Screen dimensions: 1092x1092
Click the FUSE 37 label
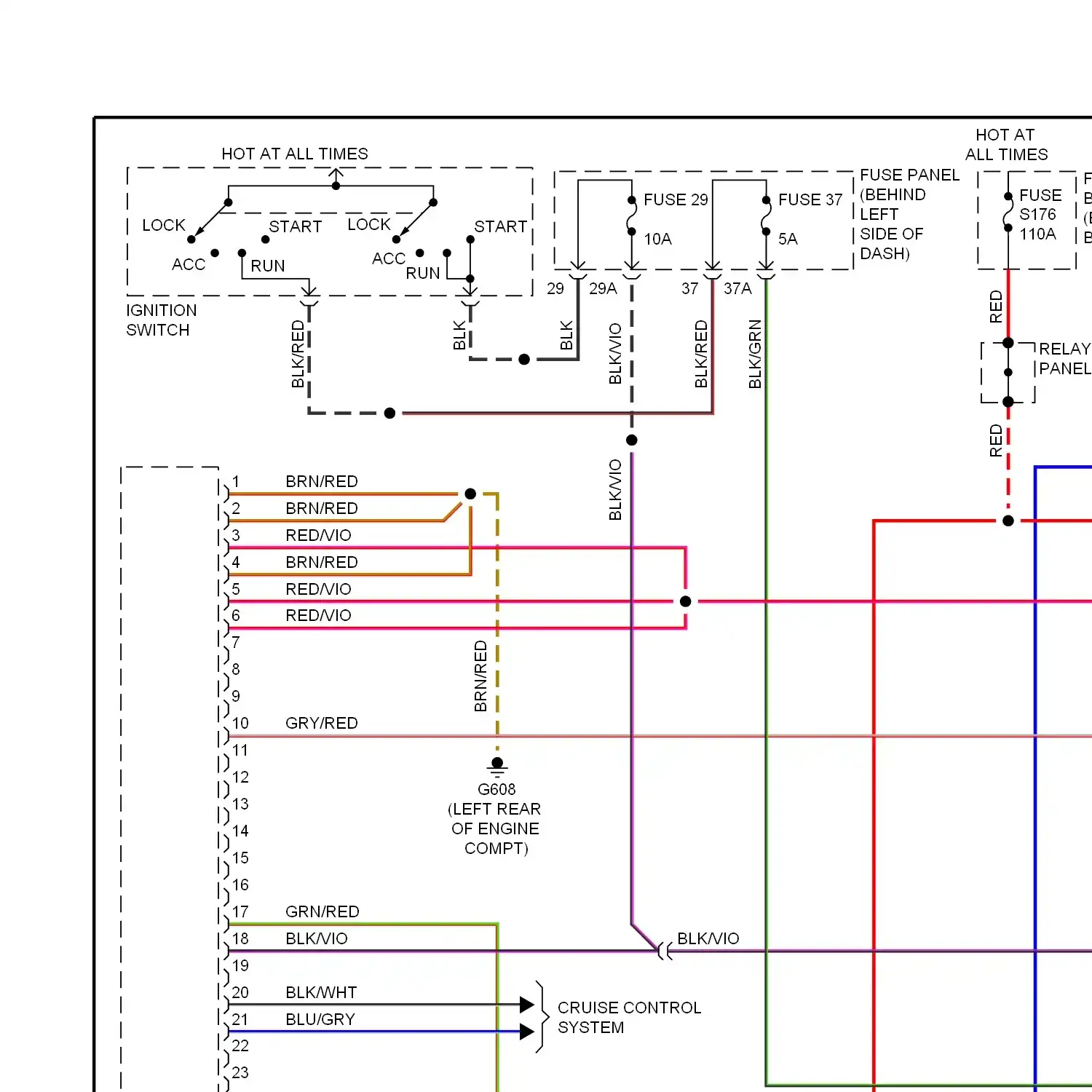click(x=810, y=199)
